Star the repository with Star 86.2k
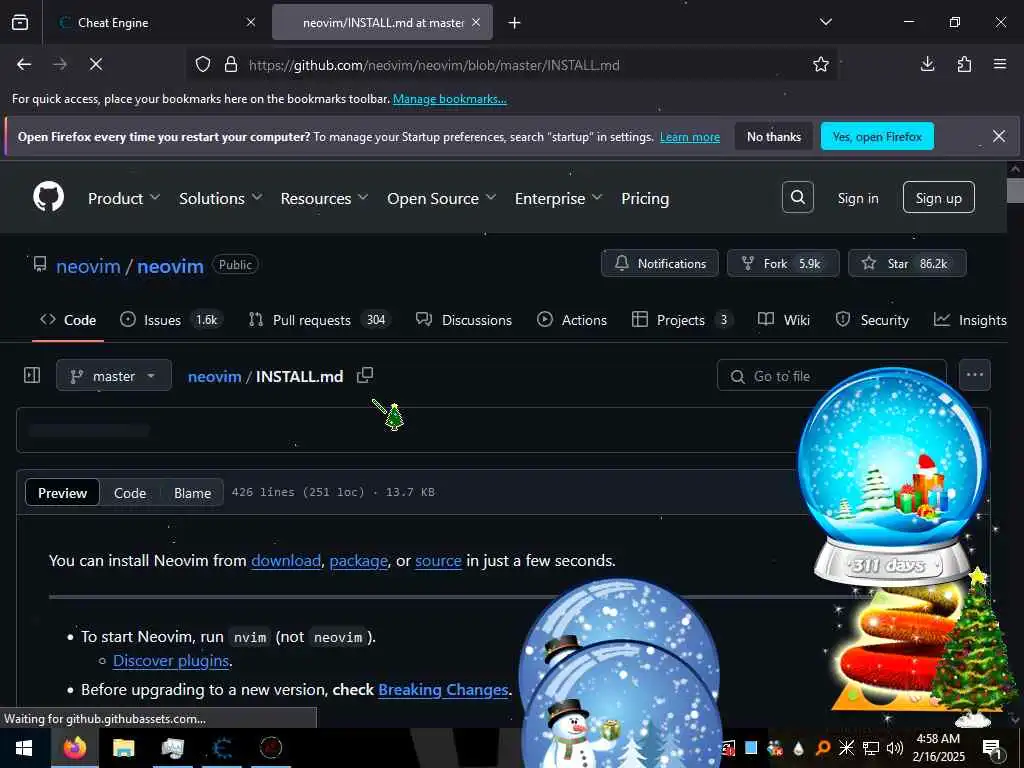This screenshot has width=1024, height=768. point(907,263)
